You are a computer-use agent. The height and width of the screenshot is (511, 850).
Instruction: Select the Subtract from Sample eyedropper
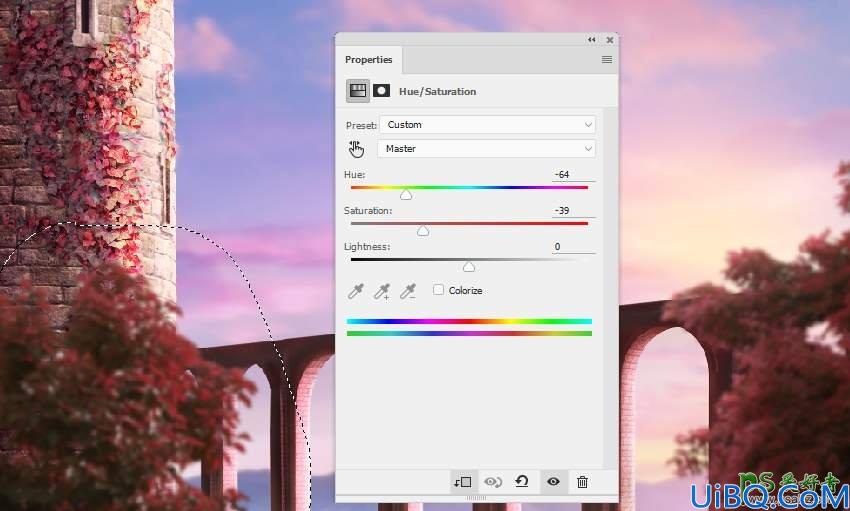tap(408, 291)
